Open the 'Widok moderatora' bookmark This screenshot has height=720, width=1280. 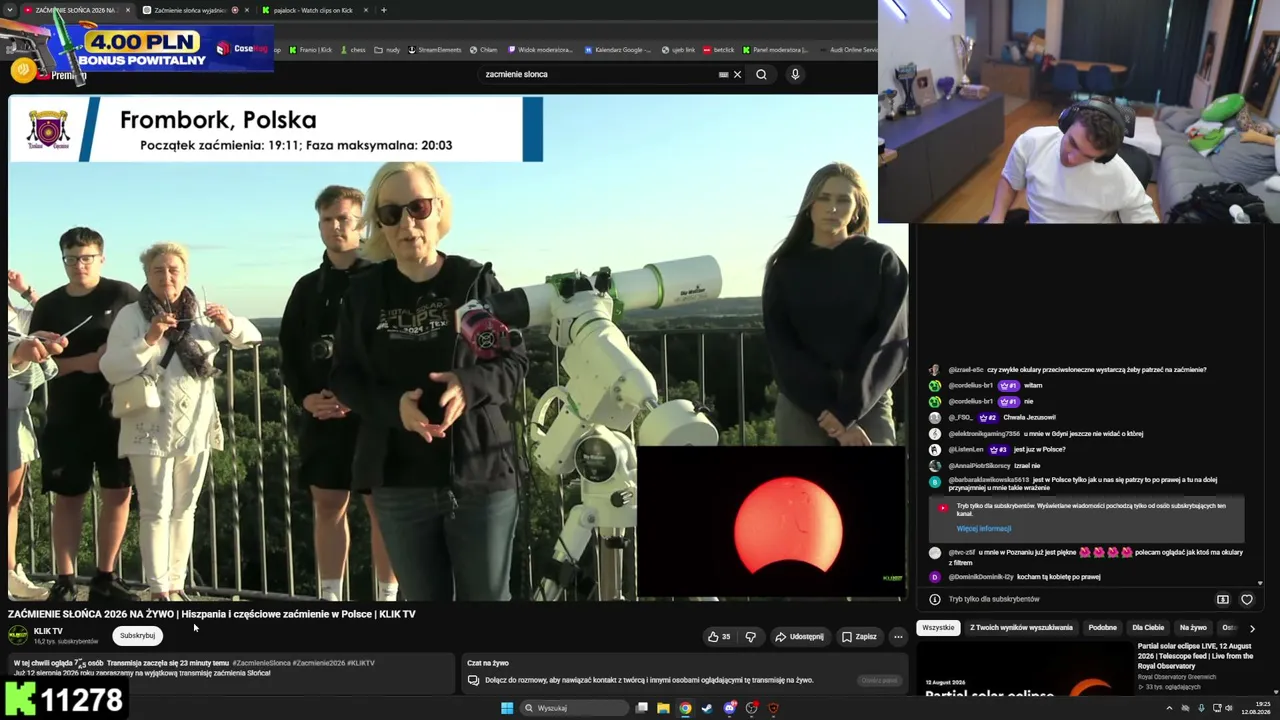[540, 50]
